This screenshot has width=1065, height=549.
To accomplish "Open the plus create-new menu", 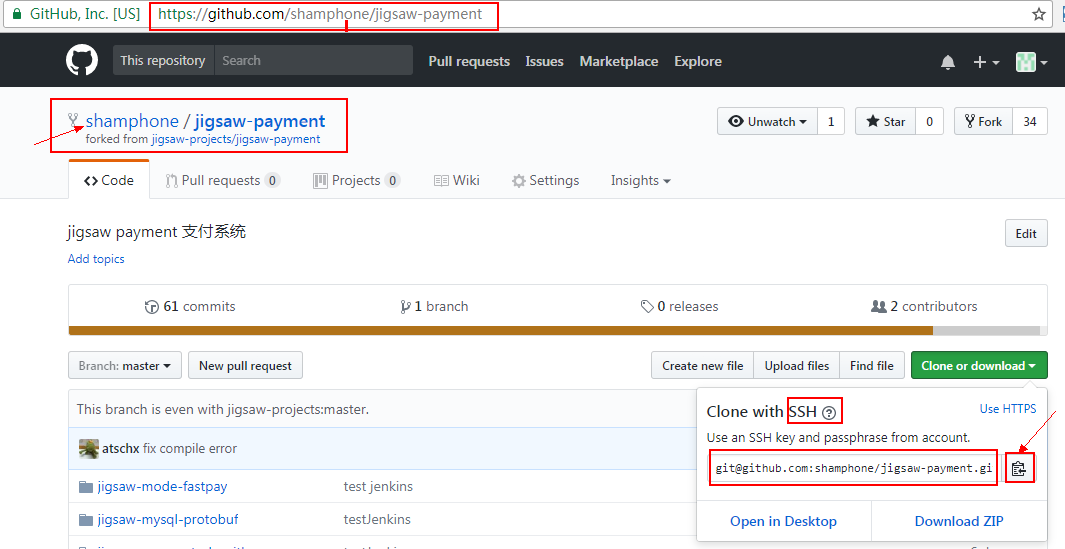I will point(986,62).
